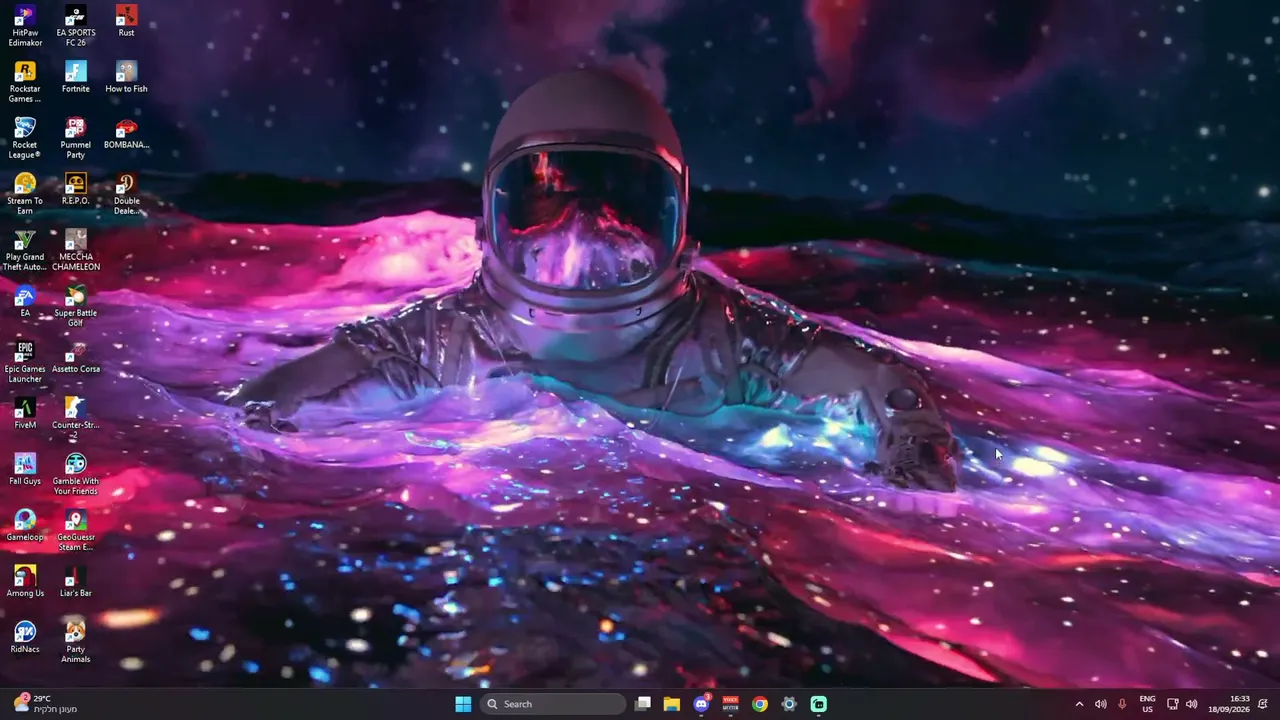
Task: Select Gamble With Your Friends icon
Action: [x=76, y=474]
